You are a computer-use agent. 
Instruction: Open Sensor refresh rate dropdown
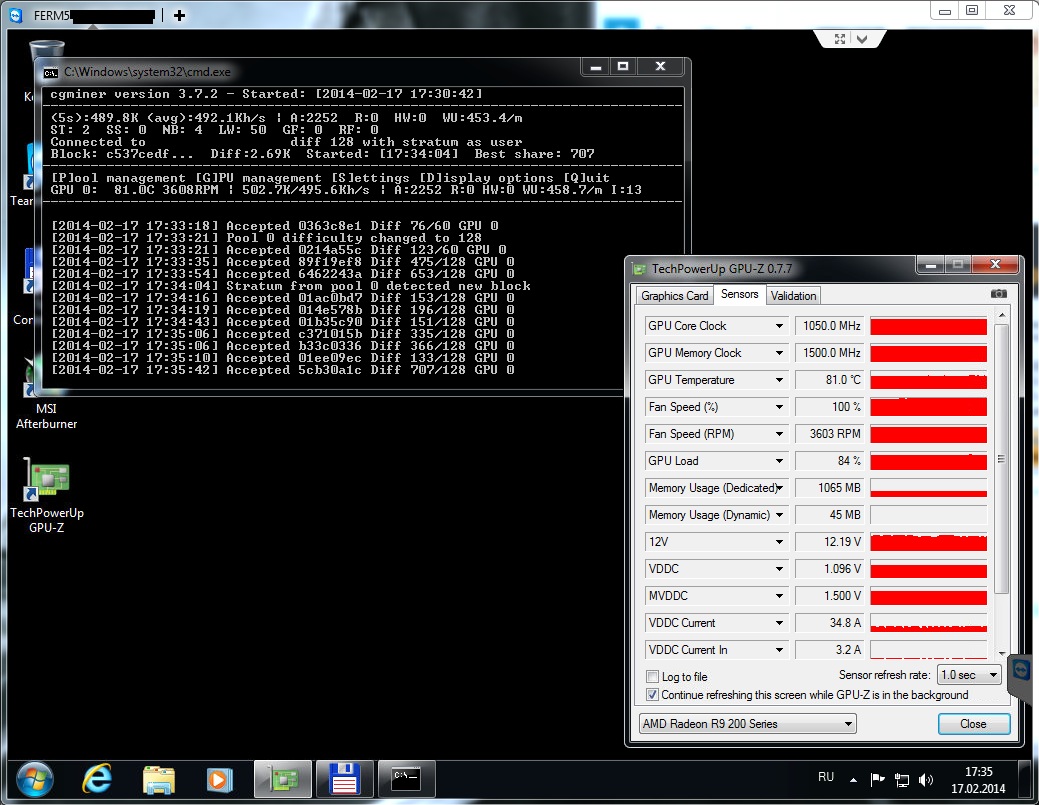click(x=969, y=674)
